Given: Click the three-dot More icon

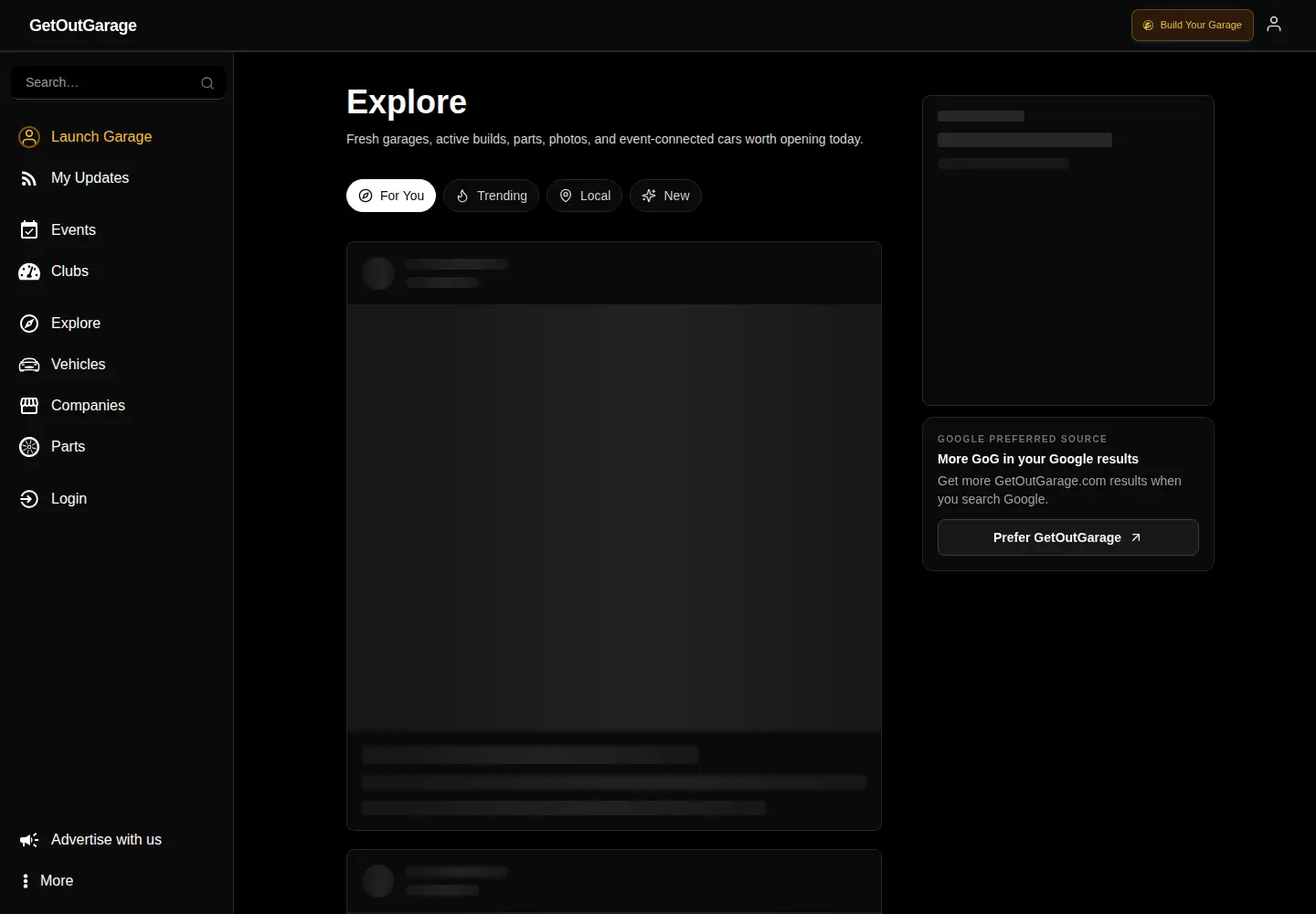Looking at the screenshot, I should tap(25, 881).
